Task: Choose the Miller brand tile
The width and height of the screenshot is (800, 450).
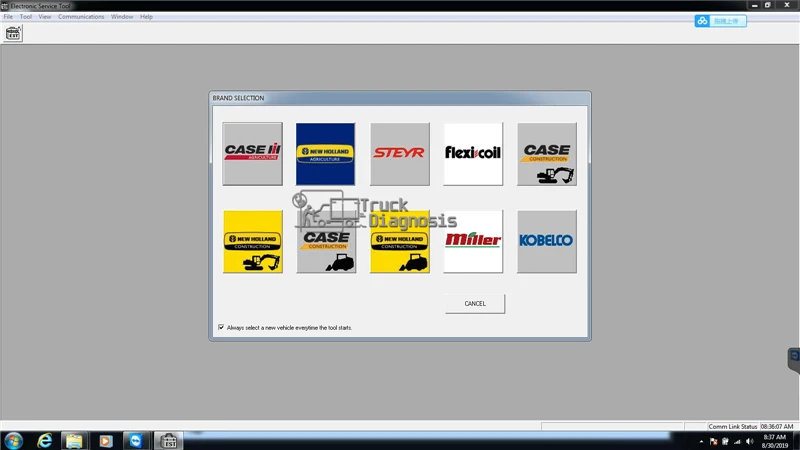Action: pos(473,241)
